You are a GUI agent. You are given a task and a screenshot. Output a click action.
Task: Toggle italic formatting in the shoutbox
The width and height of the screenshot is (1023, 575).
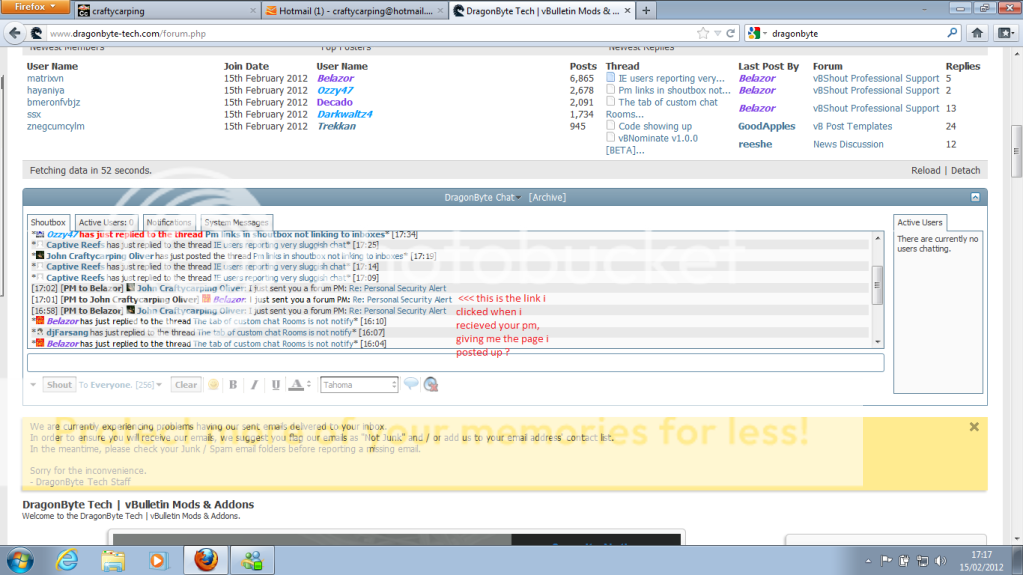tap(254, 384)
